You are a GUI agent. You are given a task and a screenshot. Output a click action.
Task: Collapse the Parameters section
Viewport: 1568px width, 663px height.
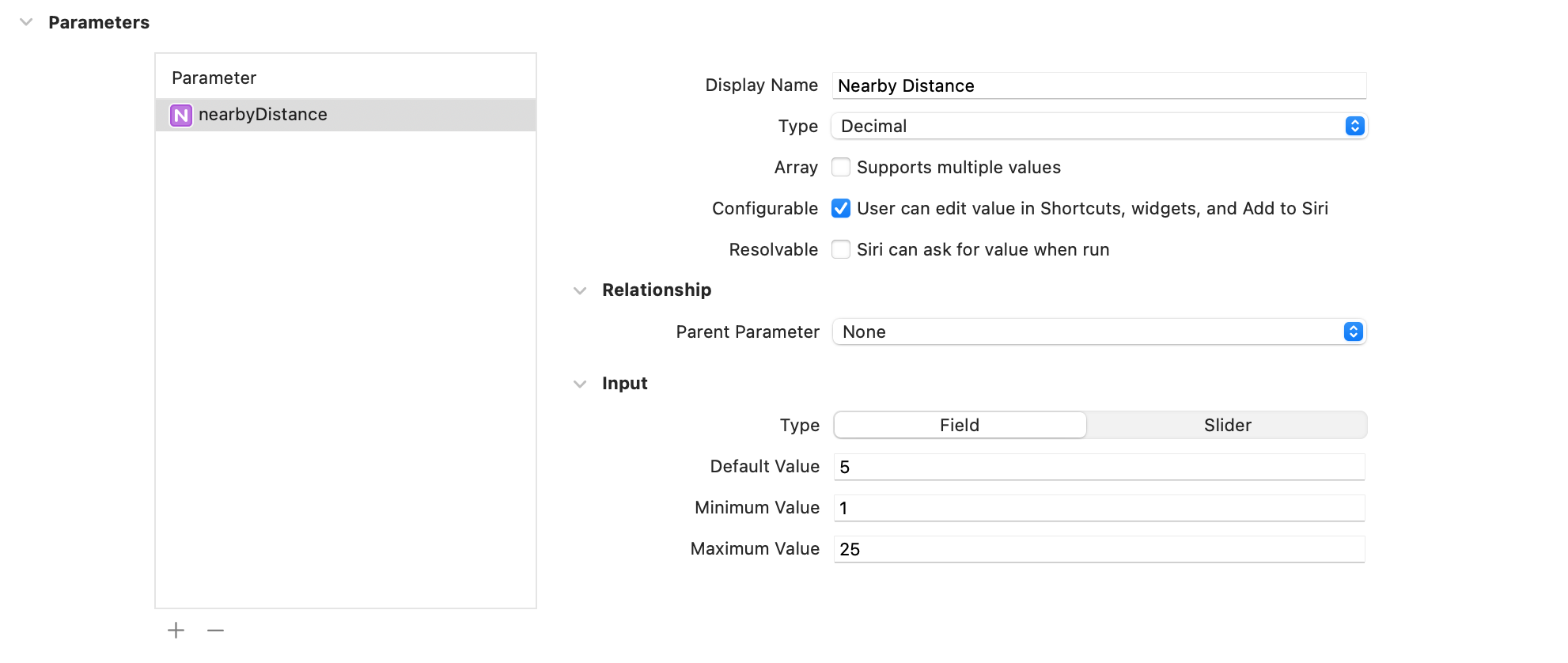(26, 22)
